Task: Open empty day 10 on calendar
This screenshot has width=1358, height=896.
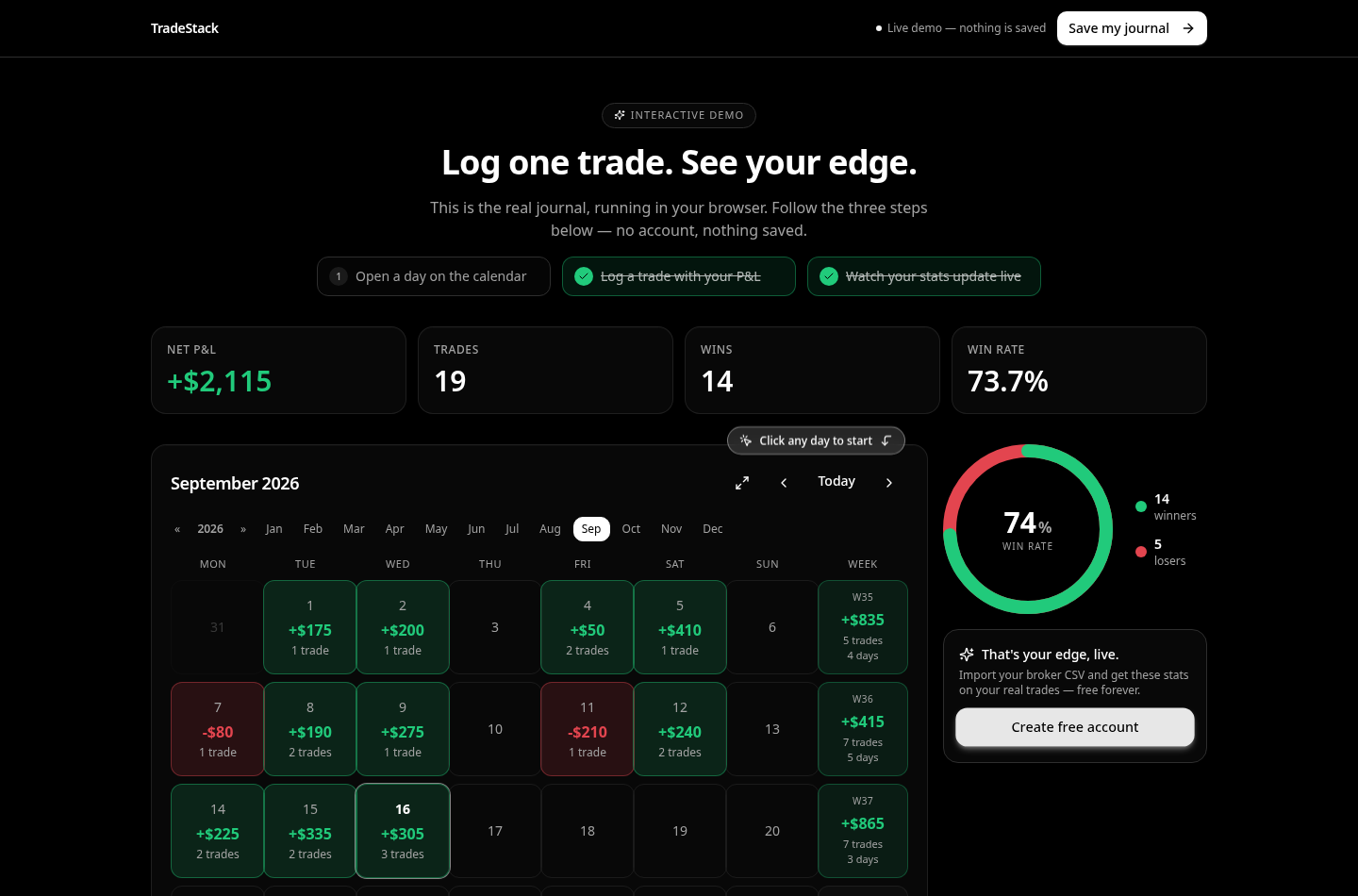Action: (x=495, y=729)
